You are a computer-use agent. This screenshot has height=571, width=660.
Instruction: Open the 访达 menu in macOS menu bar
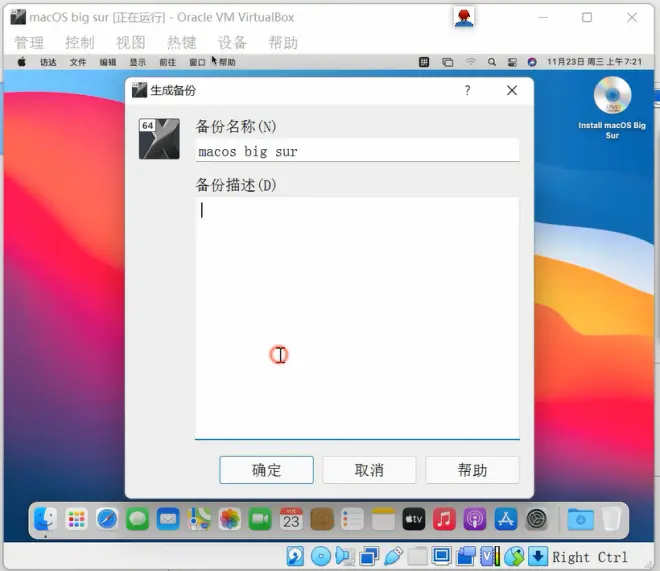pyautogui.click(x=48, y=62)
